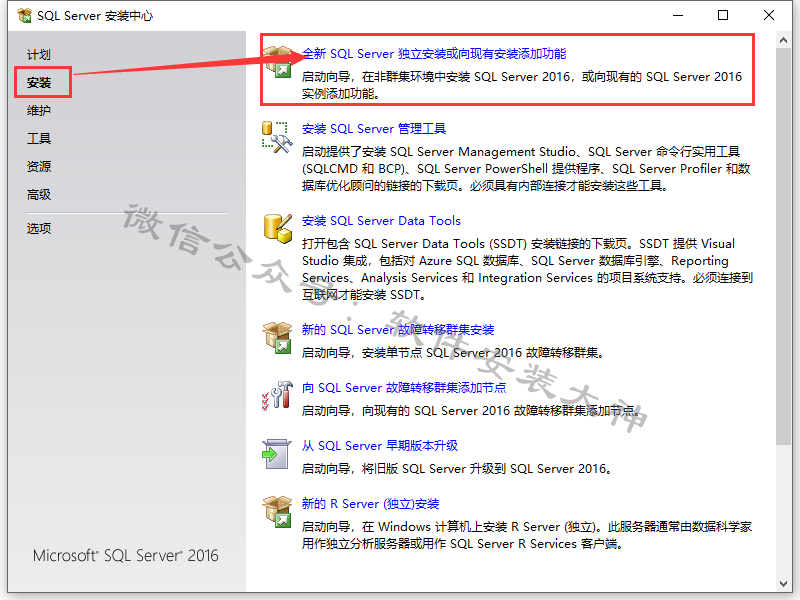Click the SQL Server 安装中心 title bar icon
Image resolution: width=800 pixels, height=600 pixels.
tap(24, 16)
